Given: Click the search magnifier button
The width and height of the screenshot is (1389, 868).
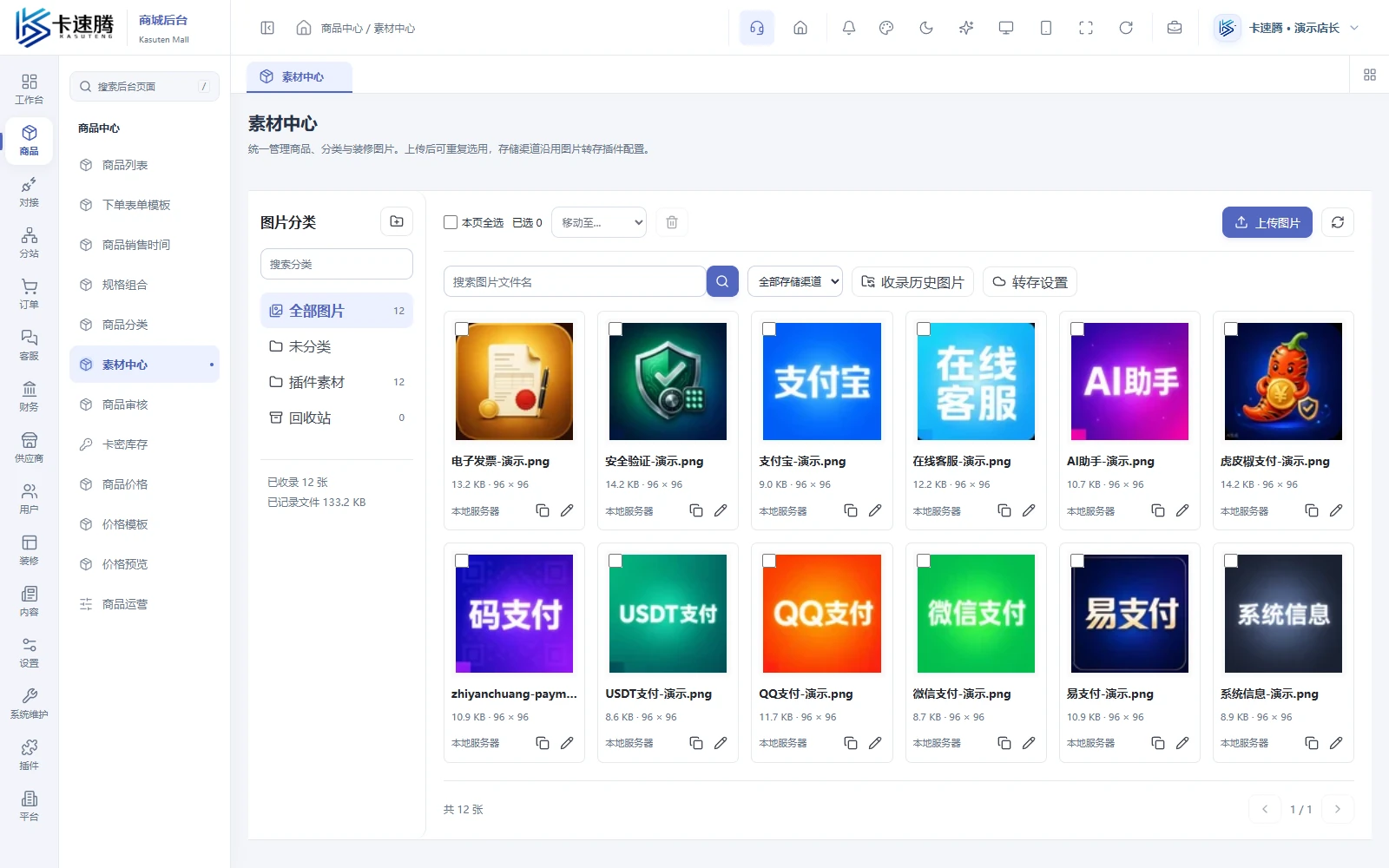Looking at the screenshot, I should point(722,281).
